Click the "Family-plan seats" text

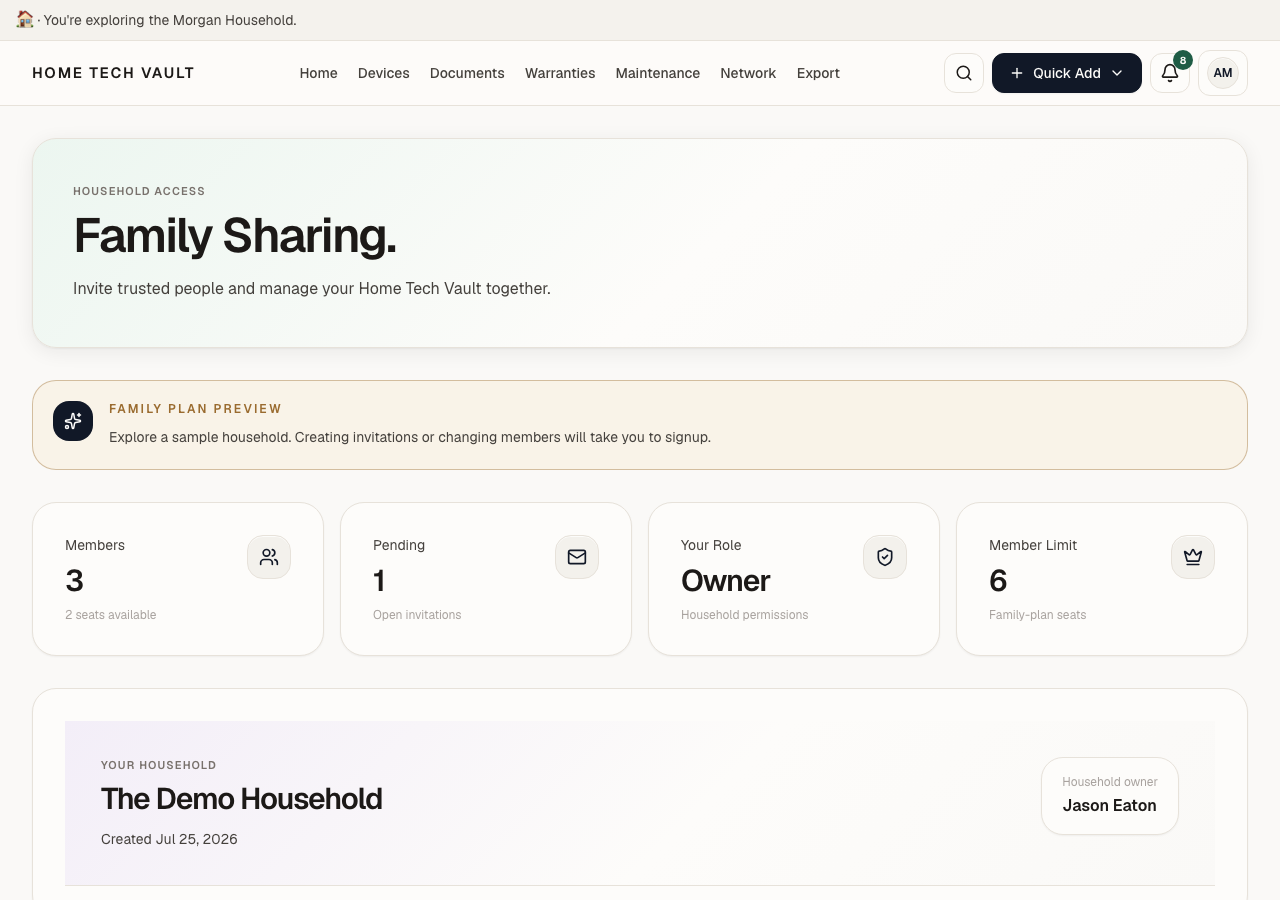point(1037,615)
